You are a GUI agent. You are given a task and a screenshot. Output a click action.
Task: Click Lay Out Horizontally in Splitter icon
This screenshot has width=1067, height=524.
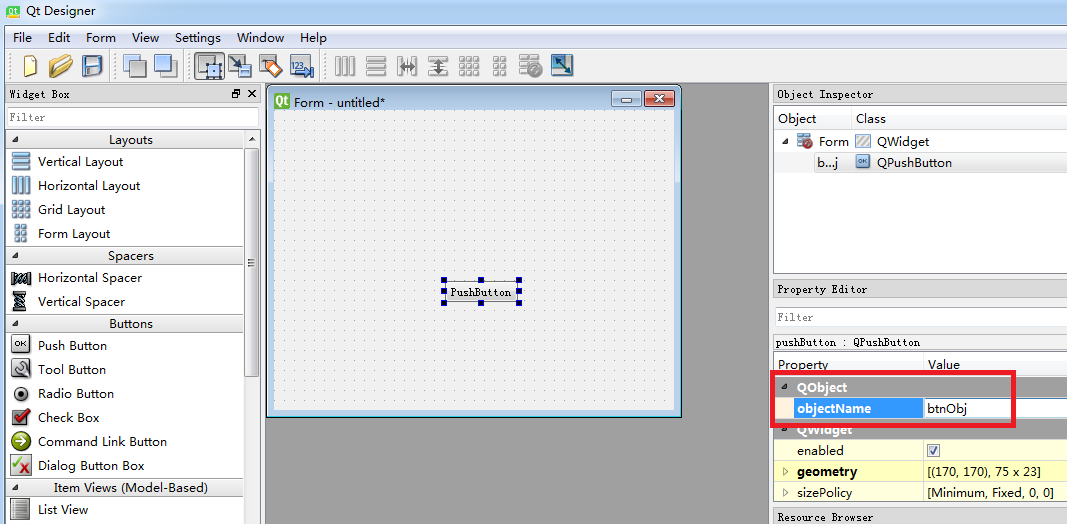pos(407,66)
